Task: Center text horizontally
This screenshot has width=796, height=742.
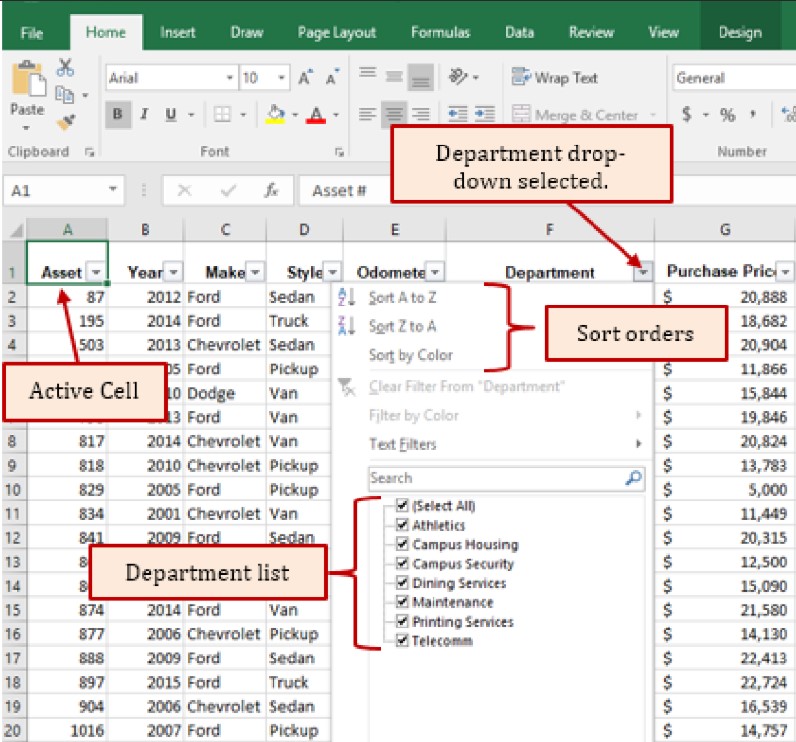Action: pos(394,114)
